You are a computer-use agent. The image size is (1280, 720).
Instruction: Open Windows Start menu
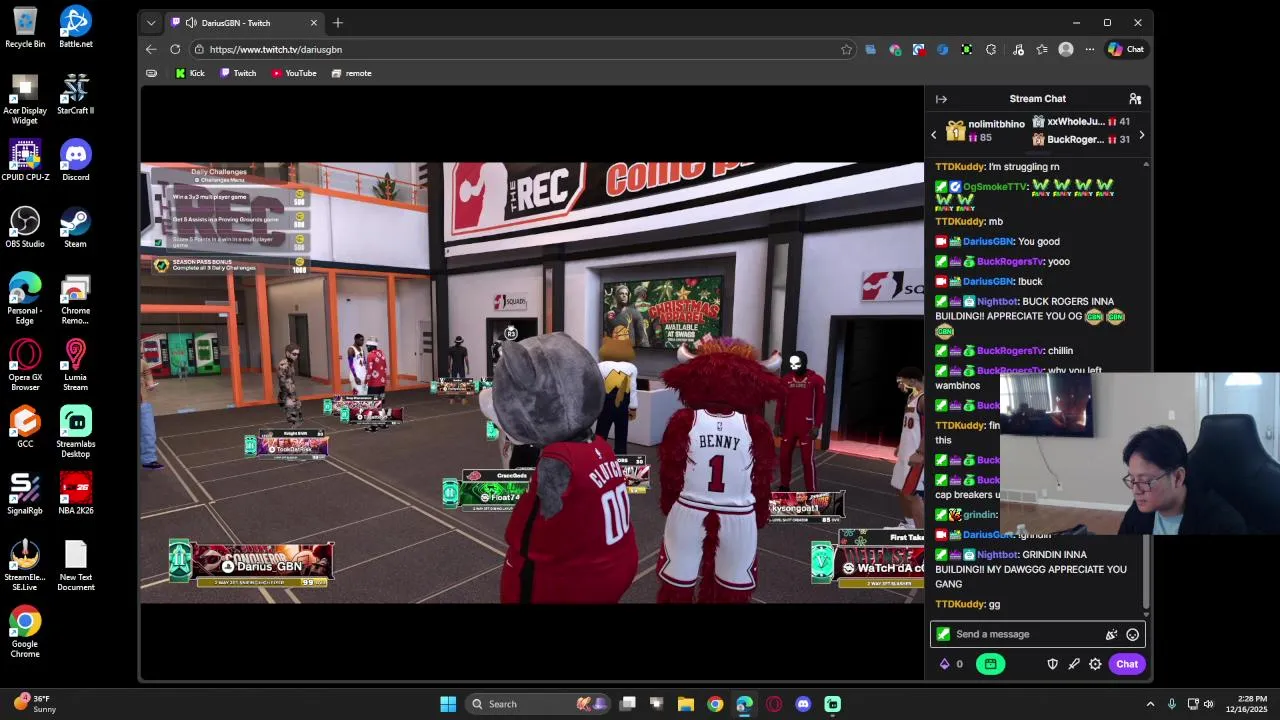pos(448,704)
